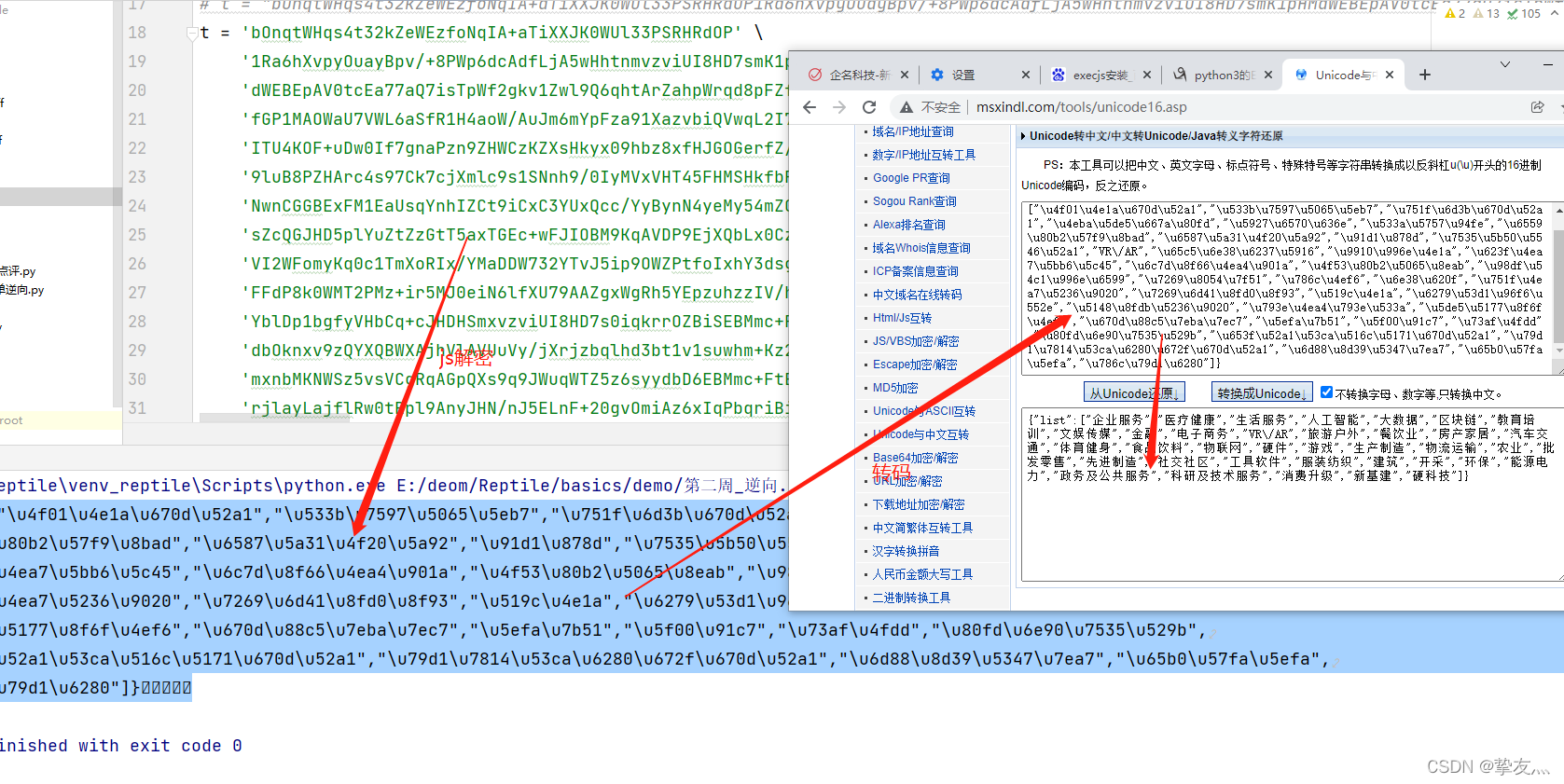Open the Google PR查询 link
Screen dimensions: 1564x784
tap(911, 178)
